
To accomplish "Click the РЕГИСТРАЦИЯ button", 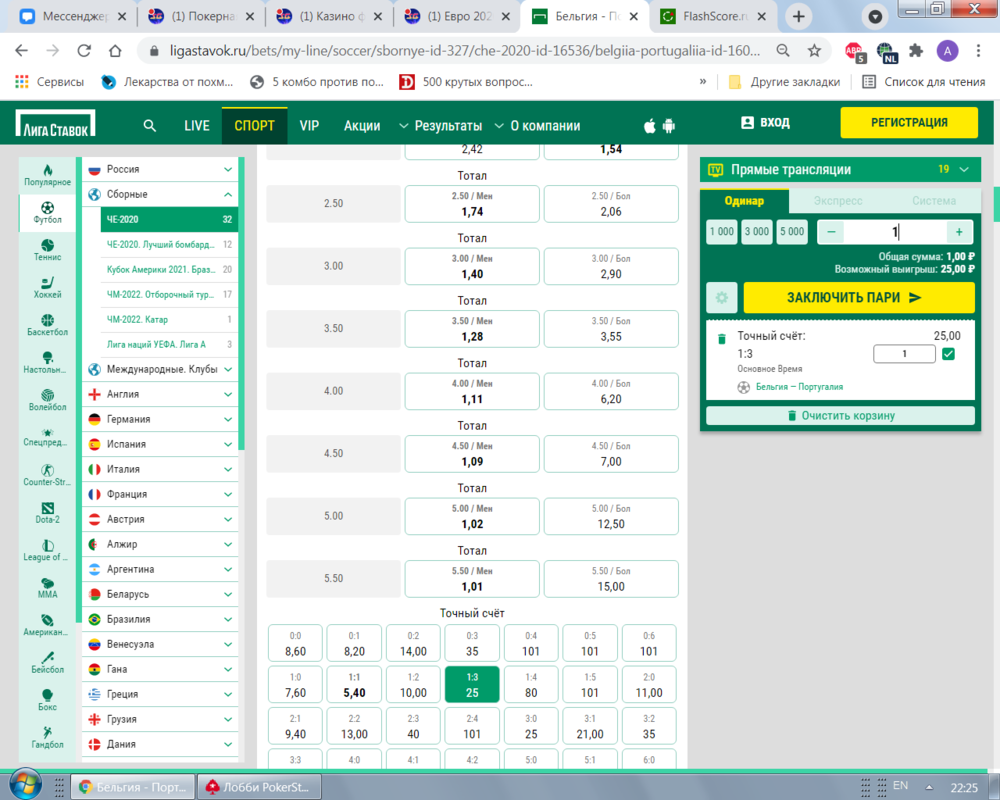I will (909, 122).
